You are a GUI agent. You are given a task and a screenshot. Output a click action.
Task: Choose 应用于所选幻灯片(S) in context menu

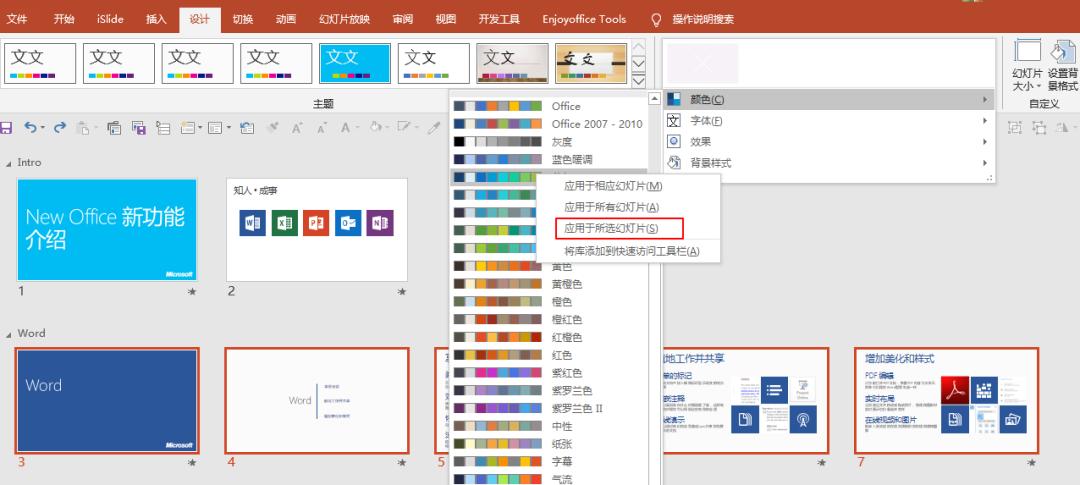point(627,228)
